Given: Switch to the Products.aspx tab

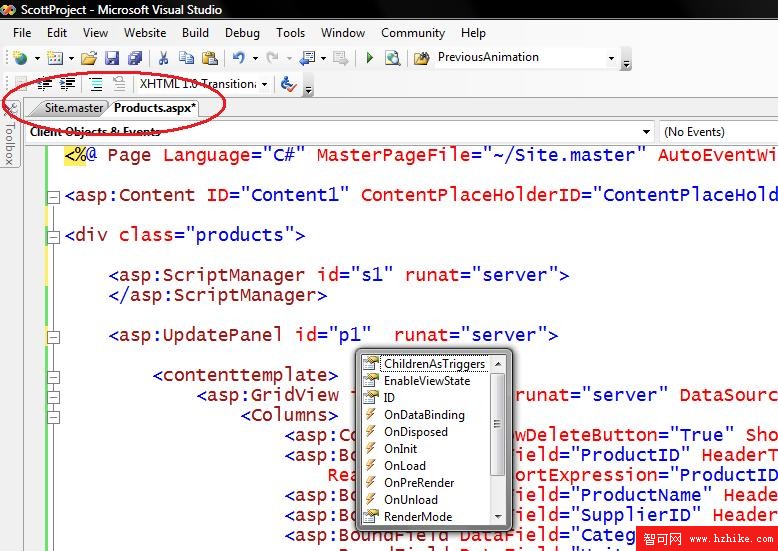Looking at the screenshot, I should click(x=155, y=108).
